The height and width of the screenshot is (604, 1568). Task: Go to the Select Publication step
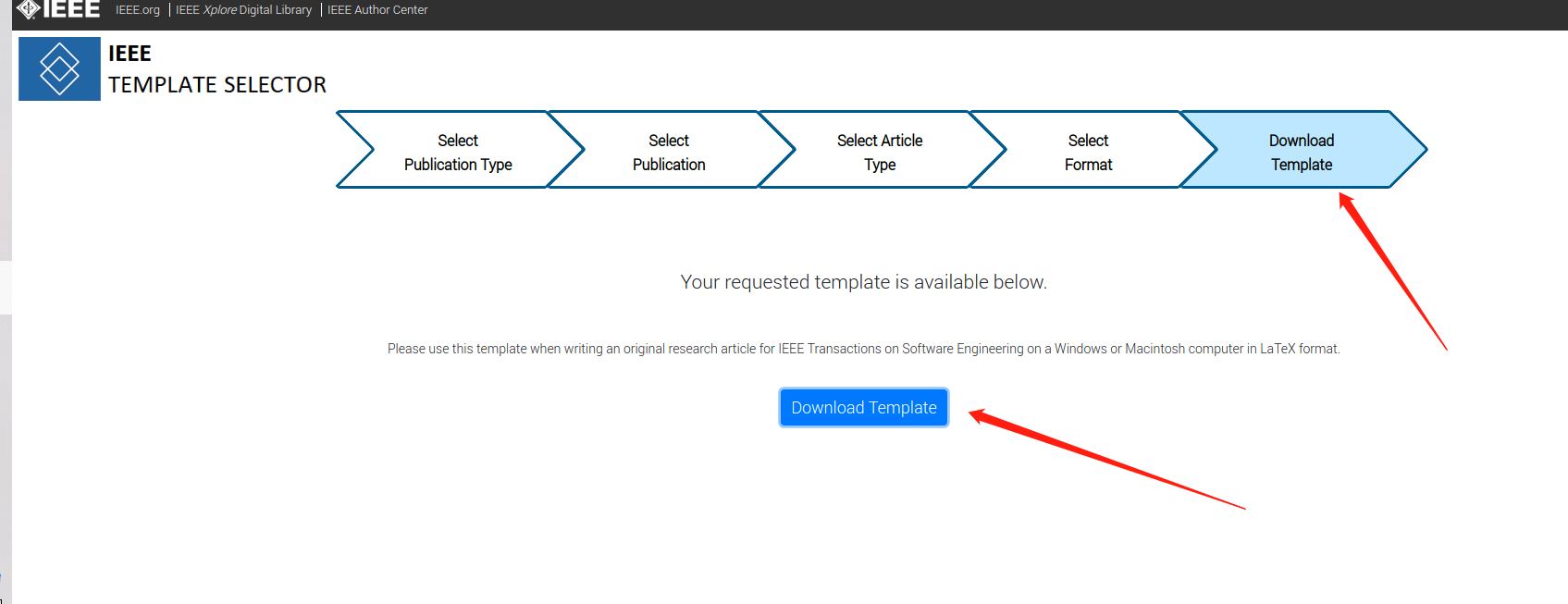point(669,152)
